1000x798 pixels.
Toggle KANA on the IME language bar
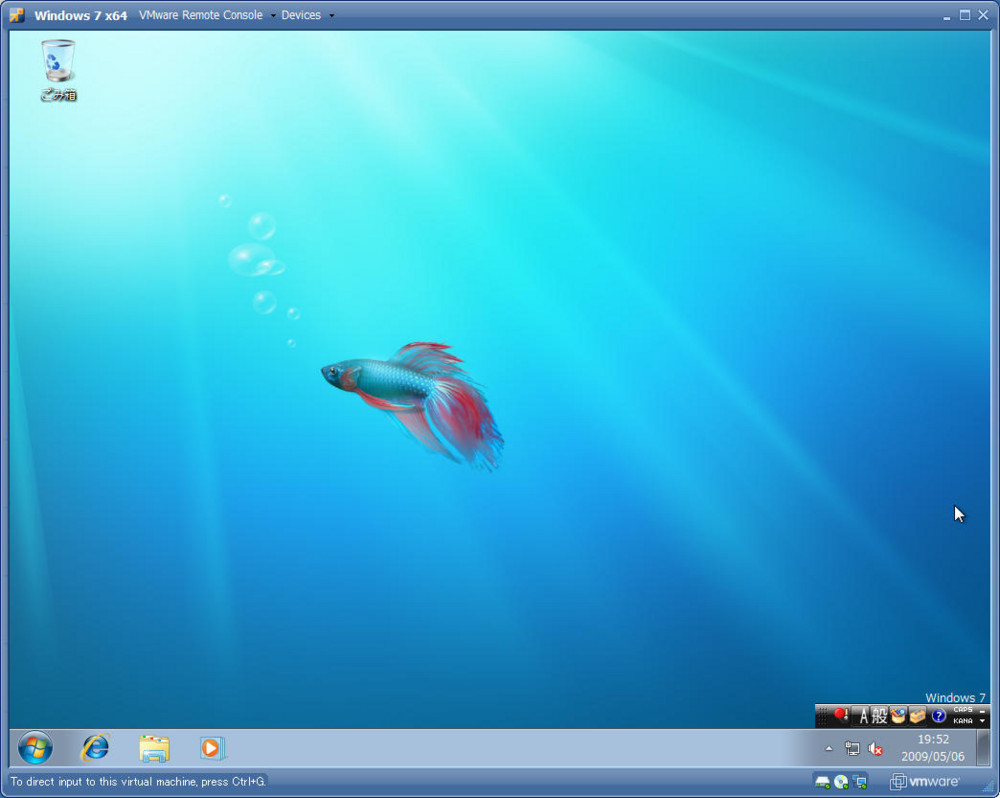click(x=963, y=721)
